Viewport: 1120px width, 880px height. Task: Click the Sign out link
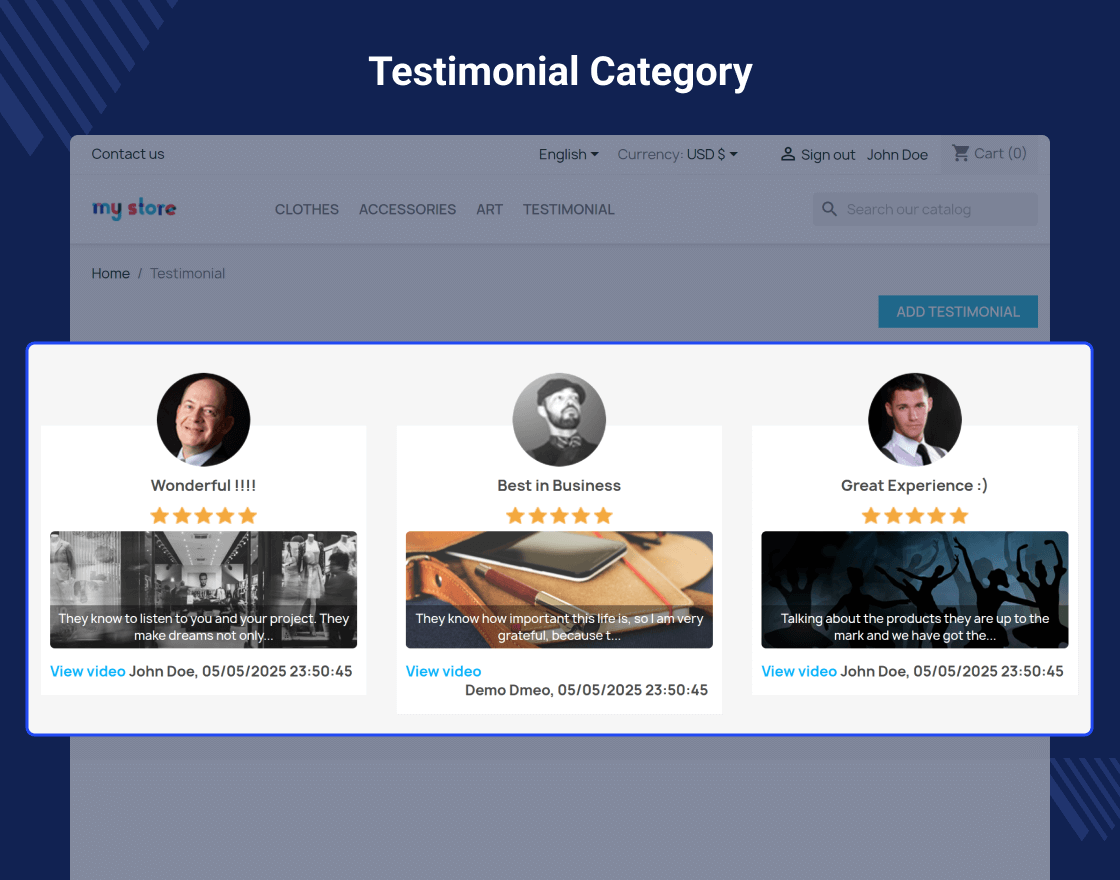[828, 155]
